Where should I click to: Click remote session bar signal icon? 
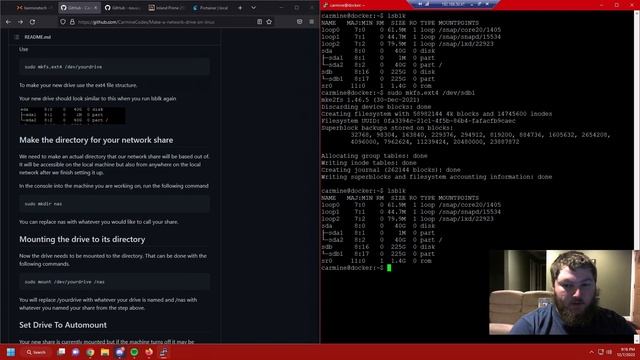(x=427, y=4)
